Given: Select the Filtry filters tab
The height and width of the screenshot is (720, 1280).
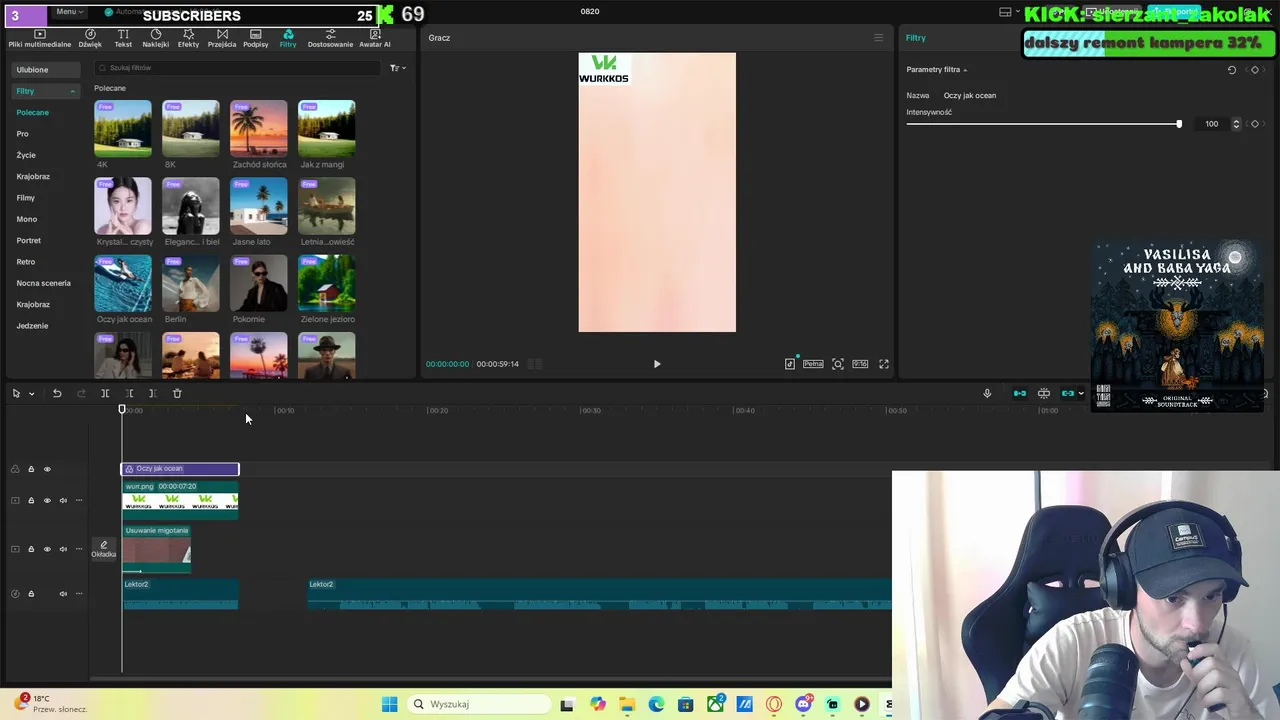Looking at the screenshot, I should (x=288, y=38).
